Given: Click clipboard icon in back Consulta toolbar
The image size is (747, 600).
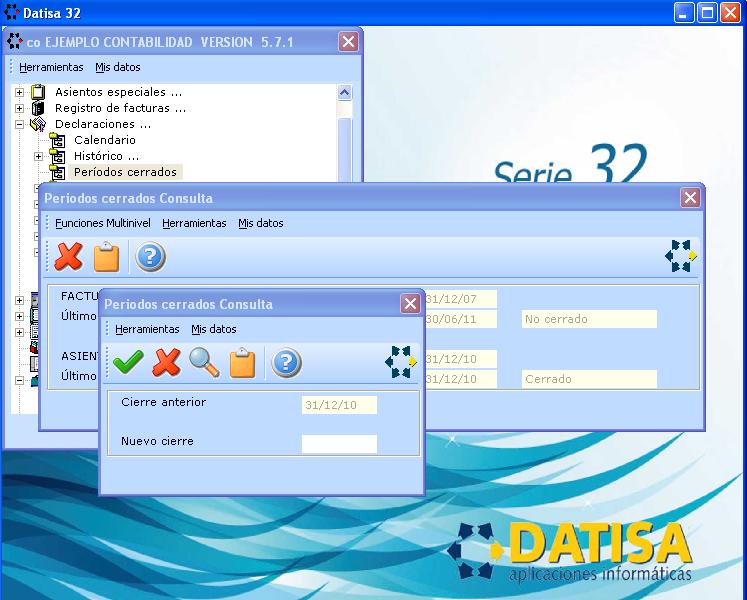Looking at the screenshot, I should (x=106, y=257).
